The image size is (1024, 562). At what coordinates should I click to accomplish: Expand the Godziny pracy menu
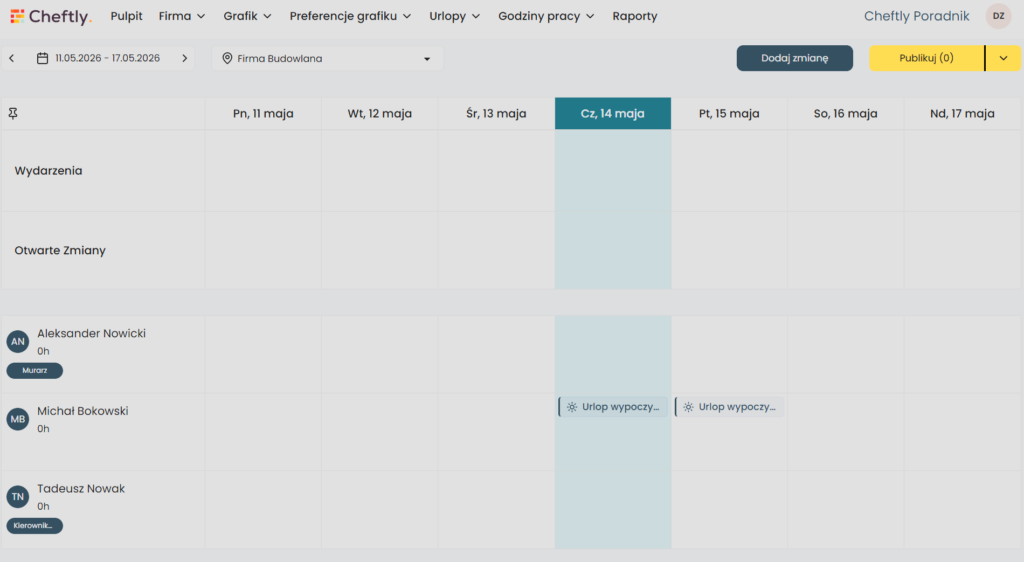click(546, 16)
